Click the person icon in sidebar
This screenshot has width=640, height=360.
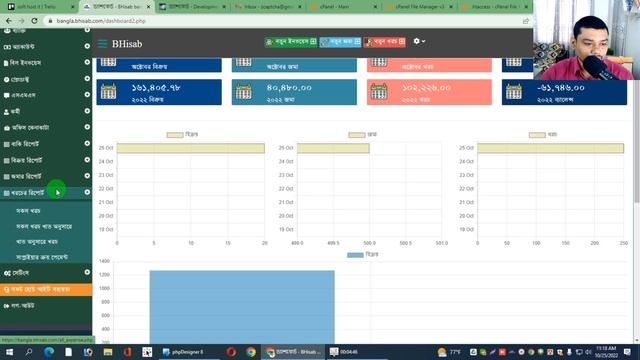[x=6, y=111]
